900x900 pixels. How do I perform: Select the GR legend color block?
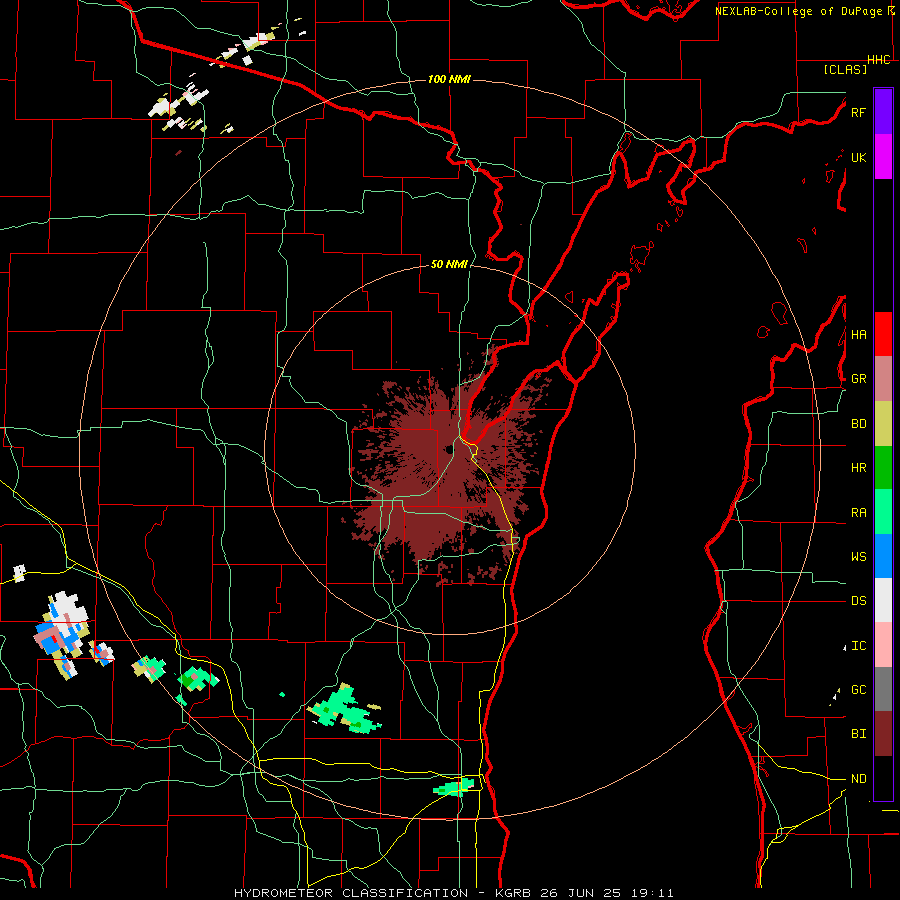point(883,379)
